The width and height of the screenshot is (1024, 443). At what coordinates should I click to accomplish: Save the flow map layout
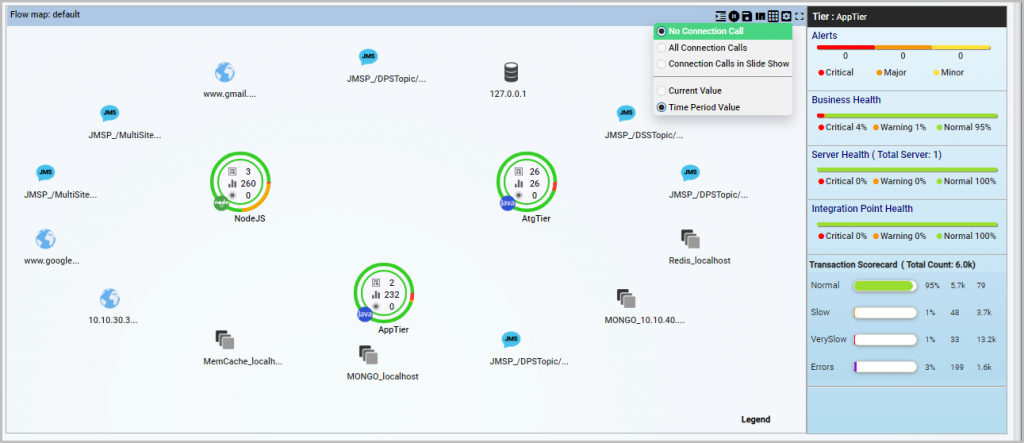746,16
